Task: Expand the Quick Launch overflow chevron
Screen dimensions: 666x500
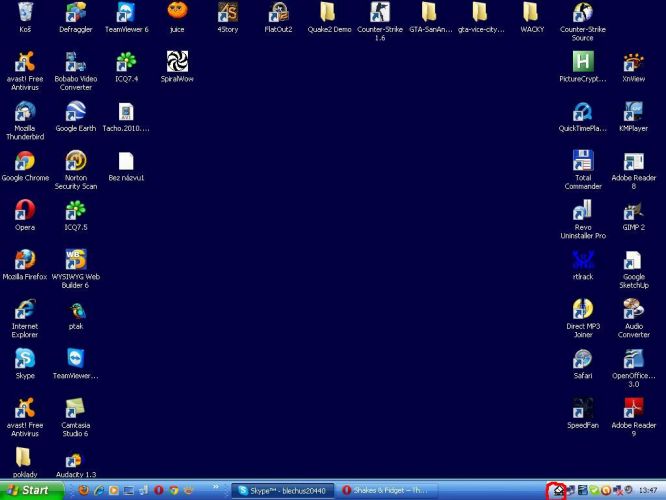Action: point(215,487)
